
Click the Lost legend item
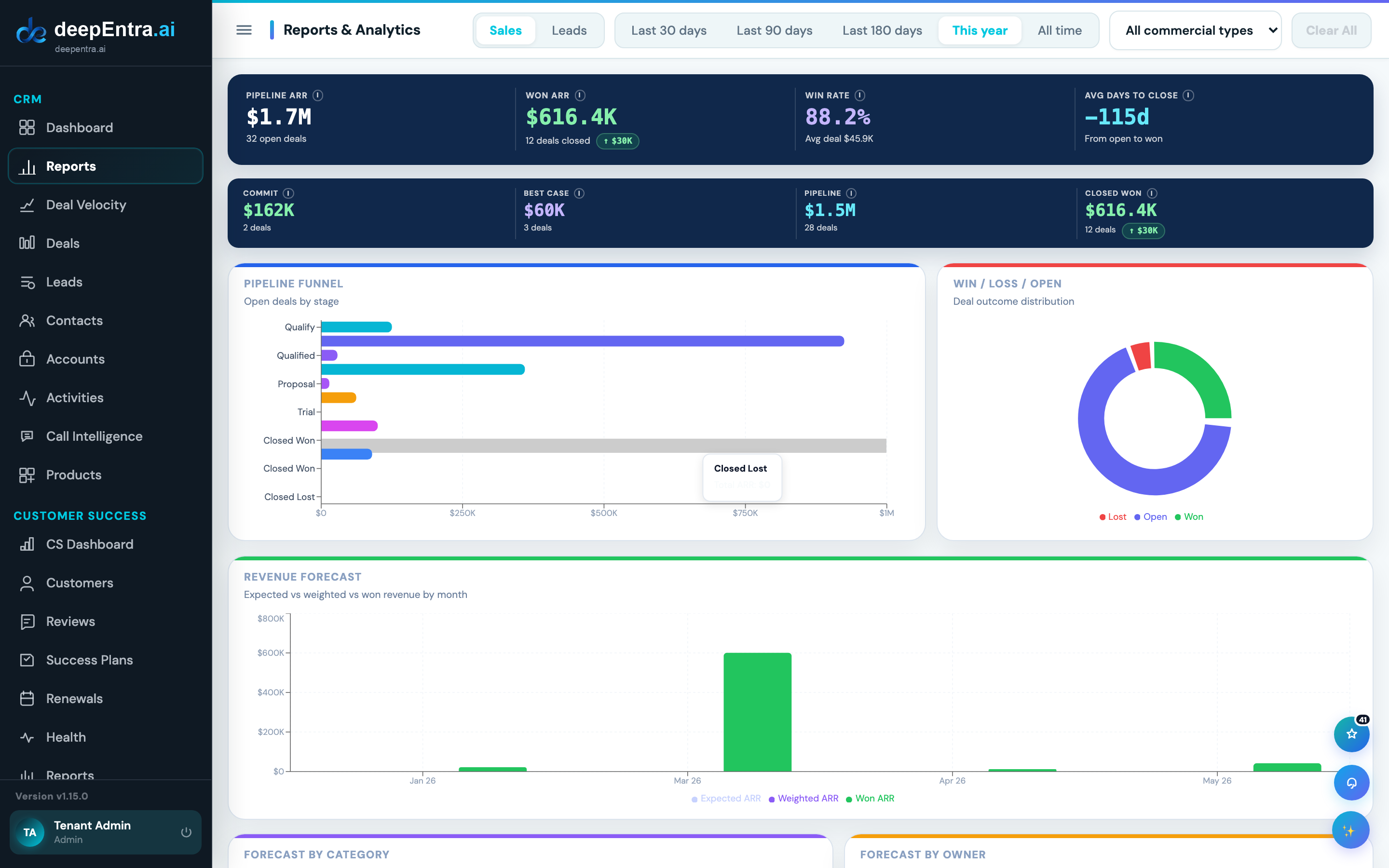click(x=1112, y=516)
